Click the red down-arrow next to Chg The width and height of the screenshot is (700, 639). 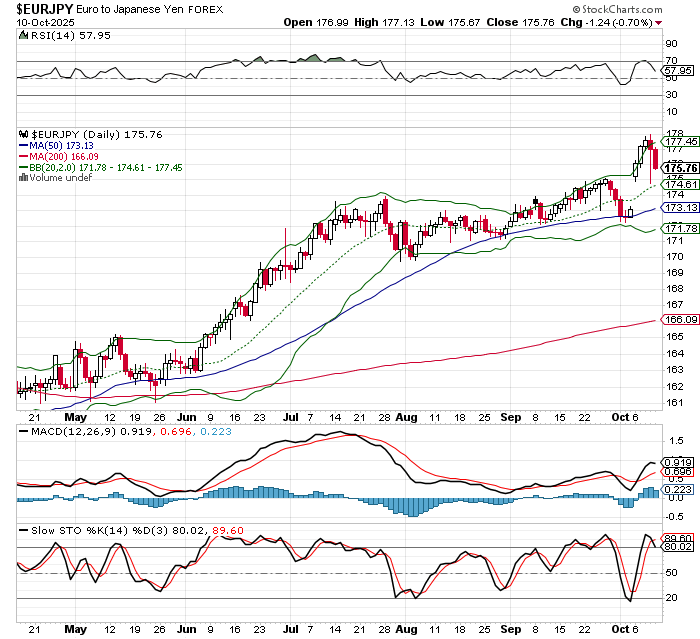point(662,21)
